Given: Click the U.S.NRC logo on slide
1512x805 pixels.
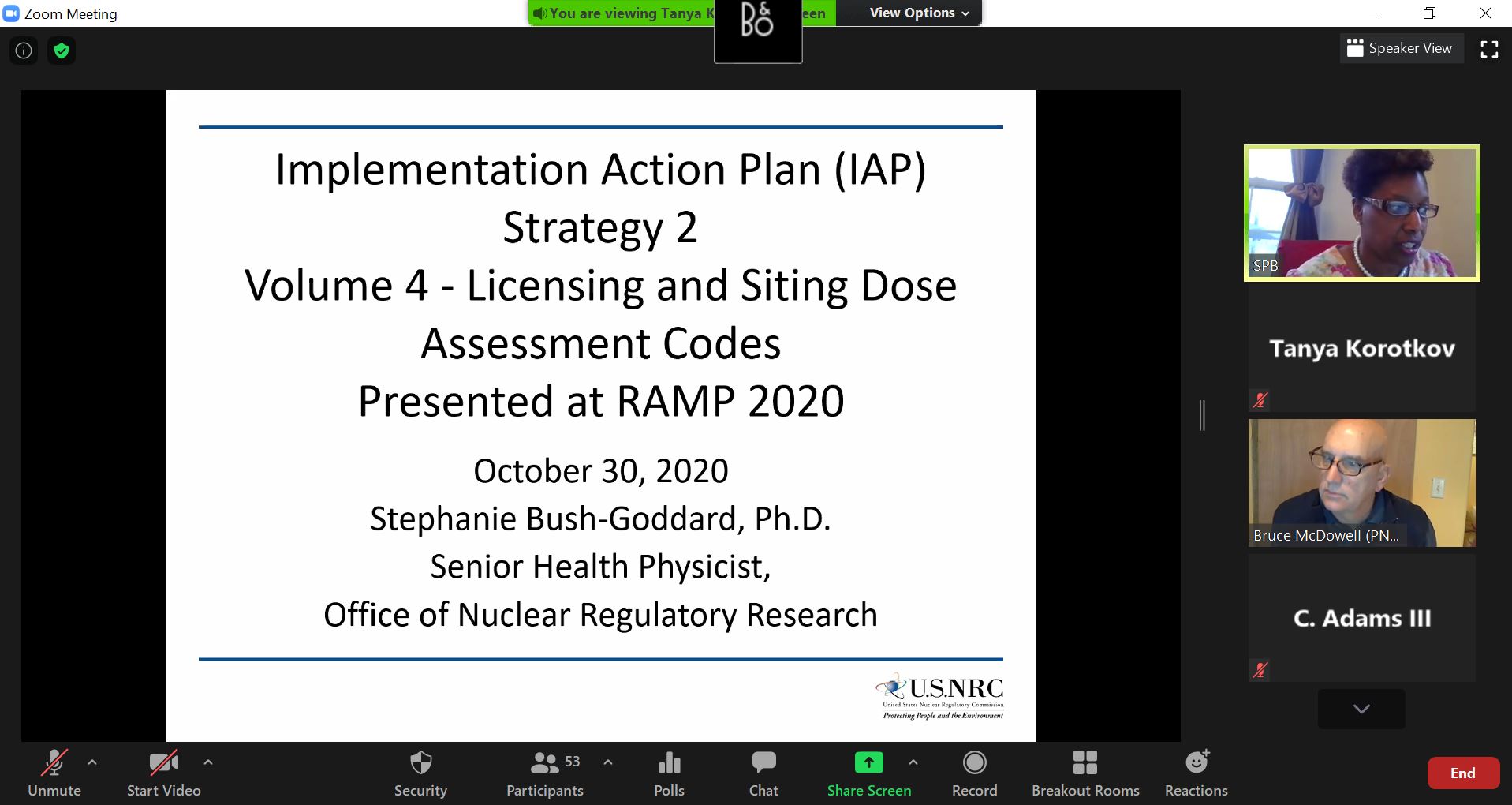Looking at the screenshot, I should [x=940, y=696].
